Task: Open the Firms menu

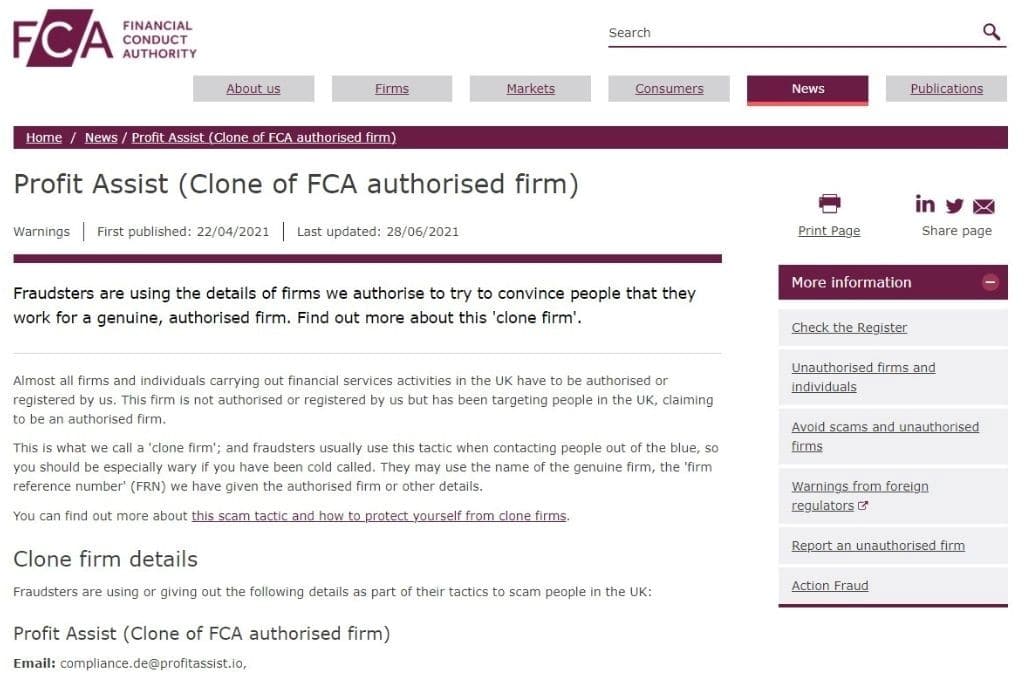Action: (x=392, y=89)
